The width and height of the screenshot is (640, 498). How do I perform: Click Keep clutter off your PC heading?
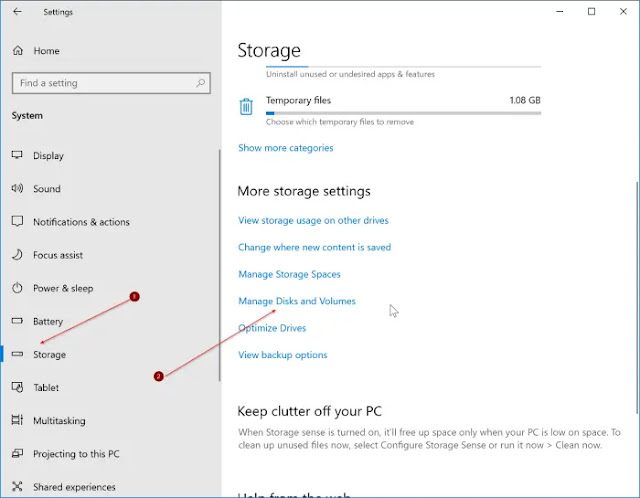pyautogui.click(x=309, y=411)
